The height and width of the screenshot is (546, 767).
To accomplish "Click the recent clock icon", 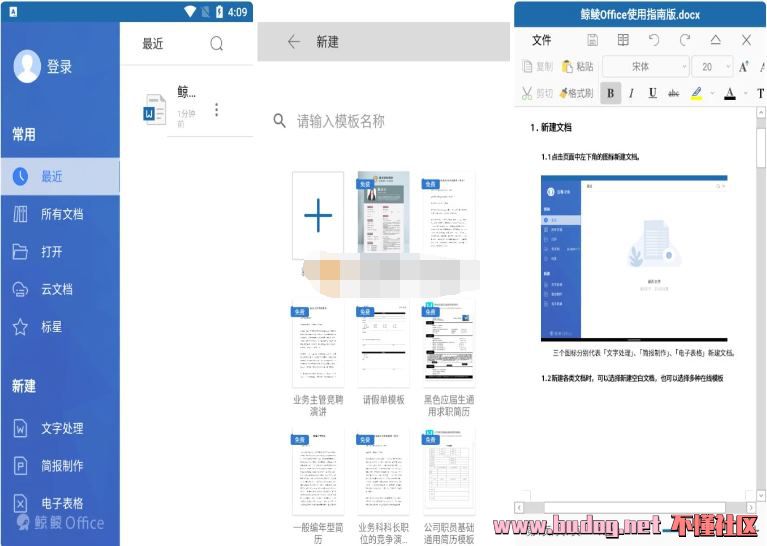I will coord(20,176).
